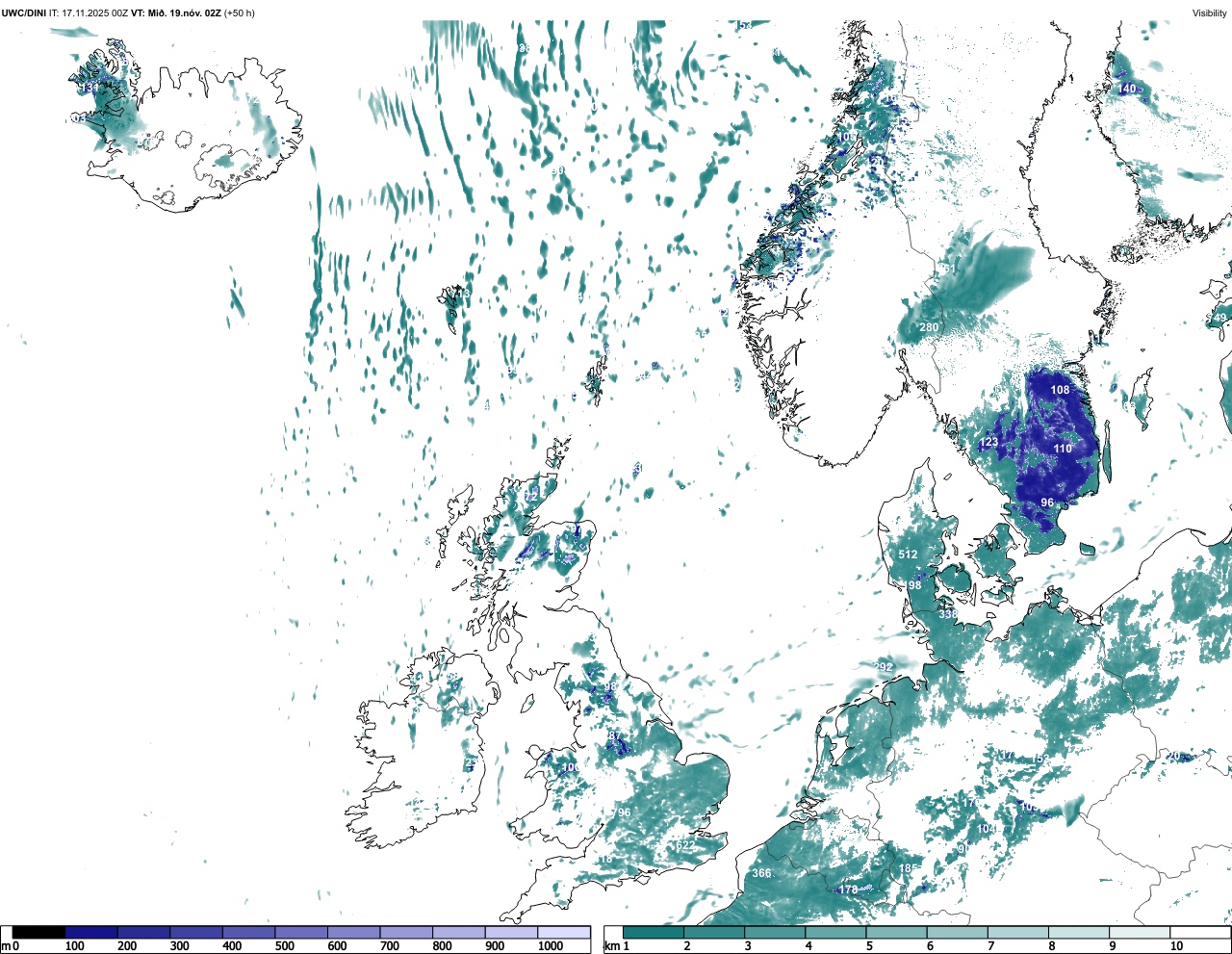
Task: Click the "10" tick label on the km legend
Action: click(x=1176, y=946)
